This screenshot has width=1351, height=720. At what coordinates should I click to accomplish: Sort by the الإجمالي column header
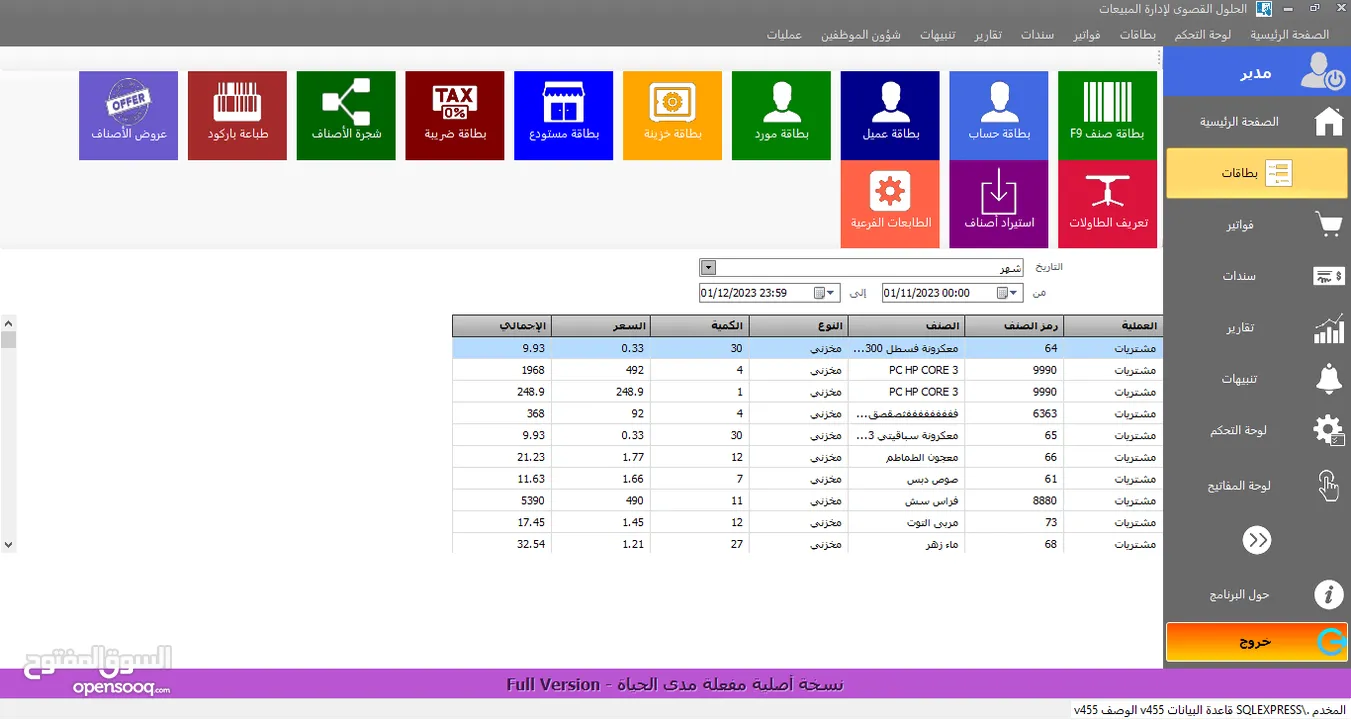(x=501, y=326)
